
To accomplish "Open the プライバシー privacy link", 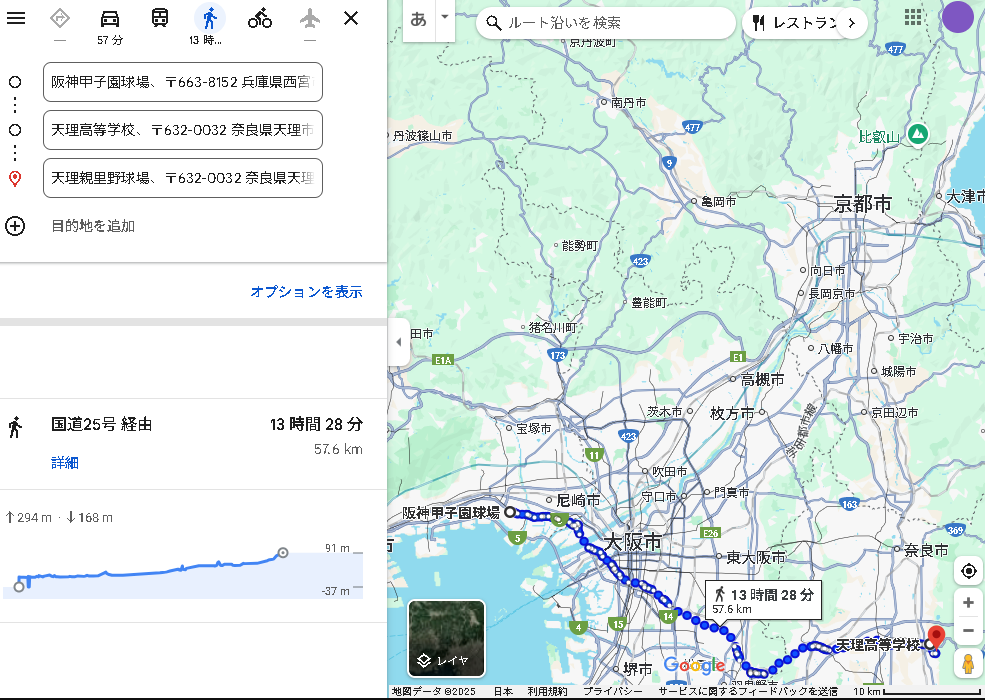I will [x=613, y=691].
